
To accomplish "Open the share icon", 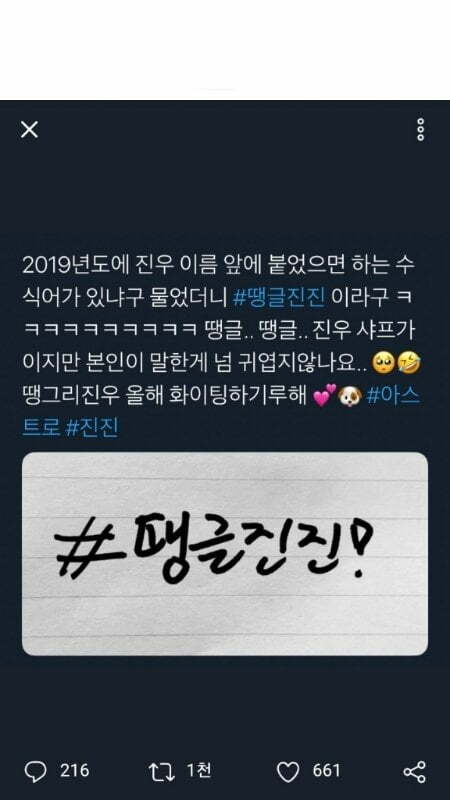I will click(414, 772).
